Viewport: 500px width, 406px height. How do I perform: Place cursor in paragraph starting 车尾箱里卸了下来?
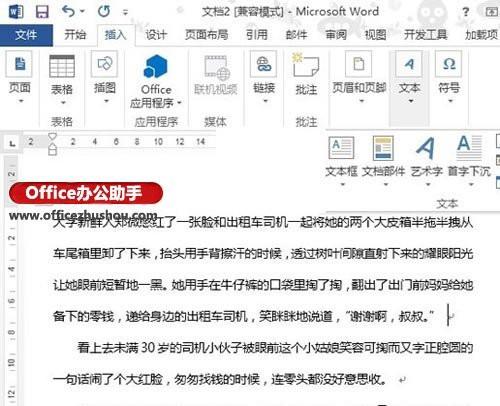(x=263, y=254)
